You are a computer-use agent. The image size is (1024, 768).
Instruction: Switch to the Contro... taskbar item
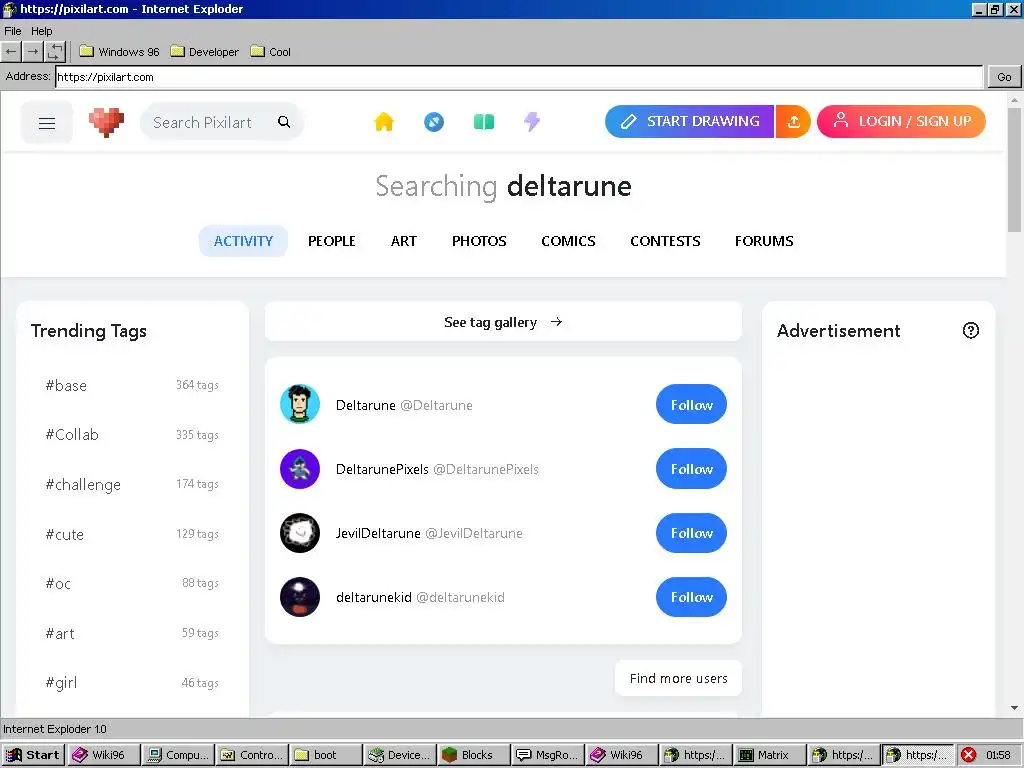coord(252,755)
